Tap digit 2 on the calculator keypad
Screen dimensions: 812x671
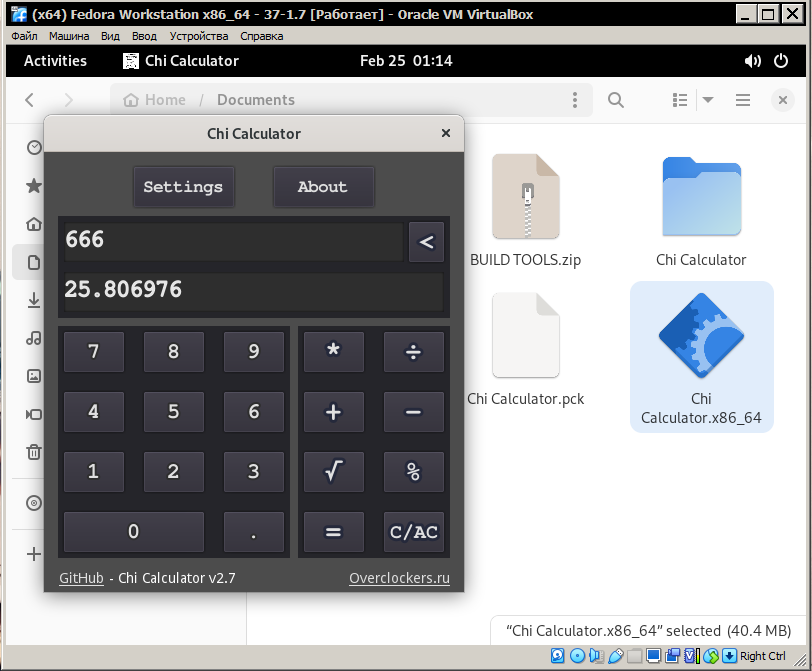click(x=173, y=472)
